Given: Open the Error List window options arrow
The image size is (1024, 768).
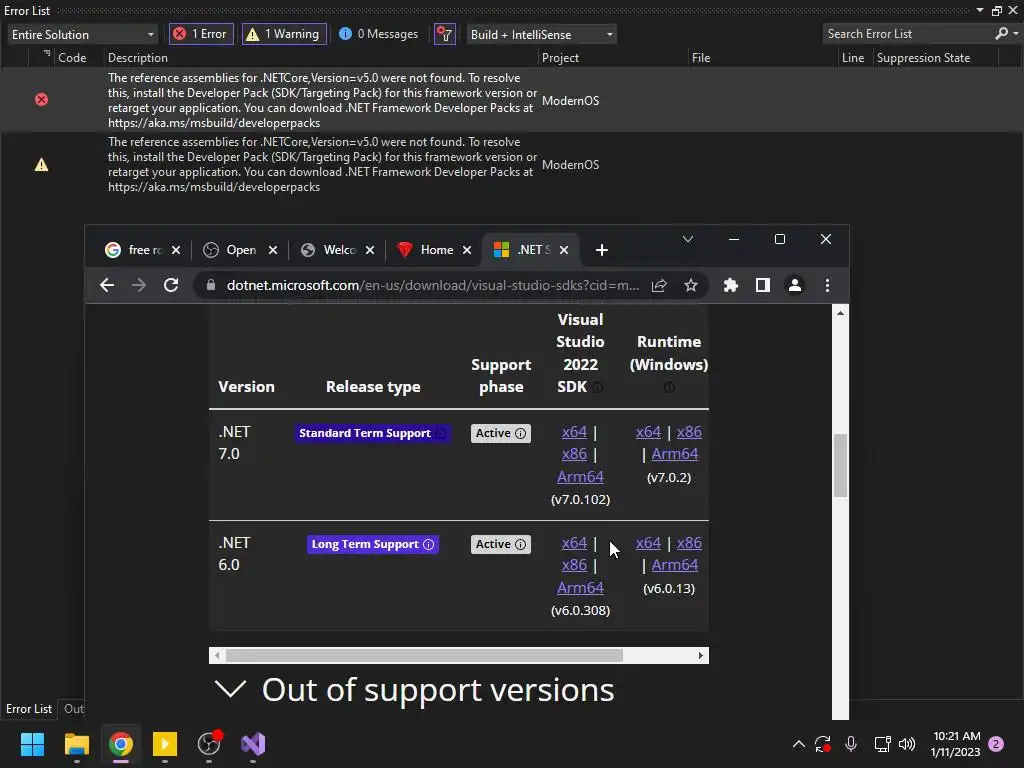Looking at the screenshot, I should pos(980,10).
